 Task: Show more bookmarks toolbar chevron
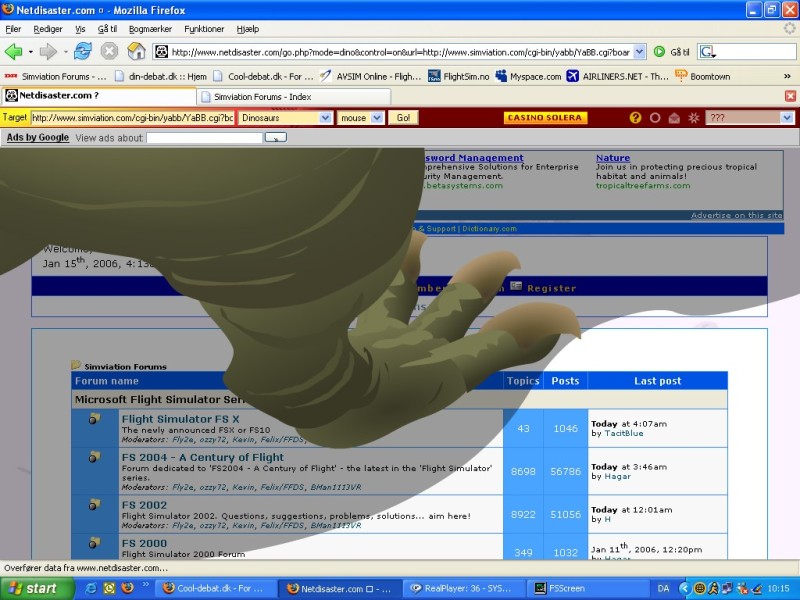[787, 77]
